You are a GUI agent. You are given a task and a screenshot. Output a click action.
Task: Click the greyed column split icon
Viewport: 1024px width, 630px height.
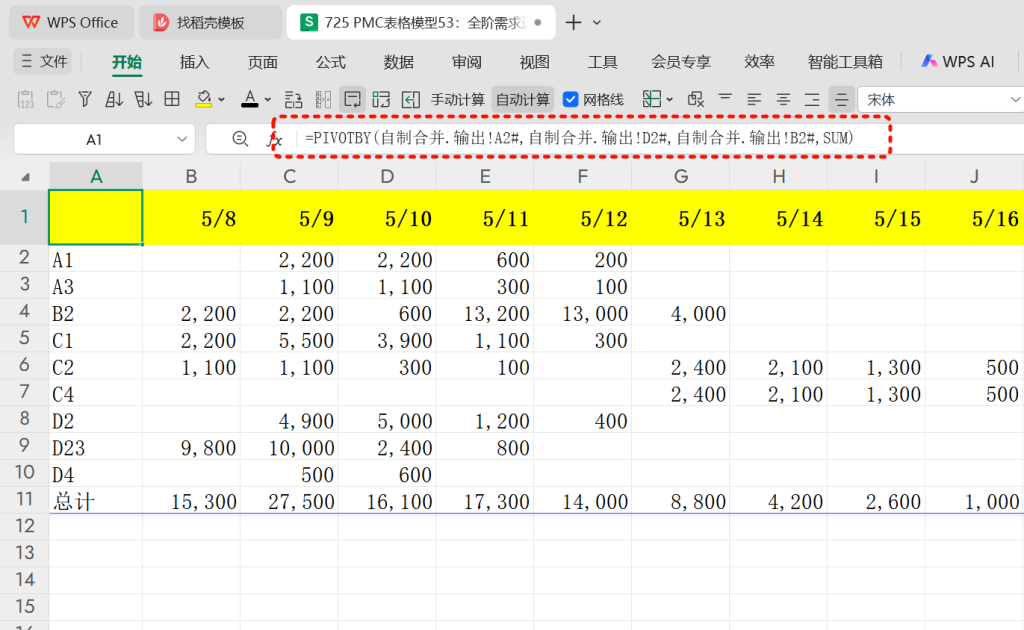click(323, 100)
